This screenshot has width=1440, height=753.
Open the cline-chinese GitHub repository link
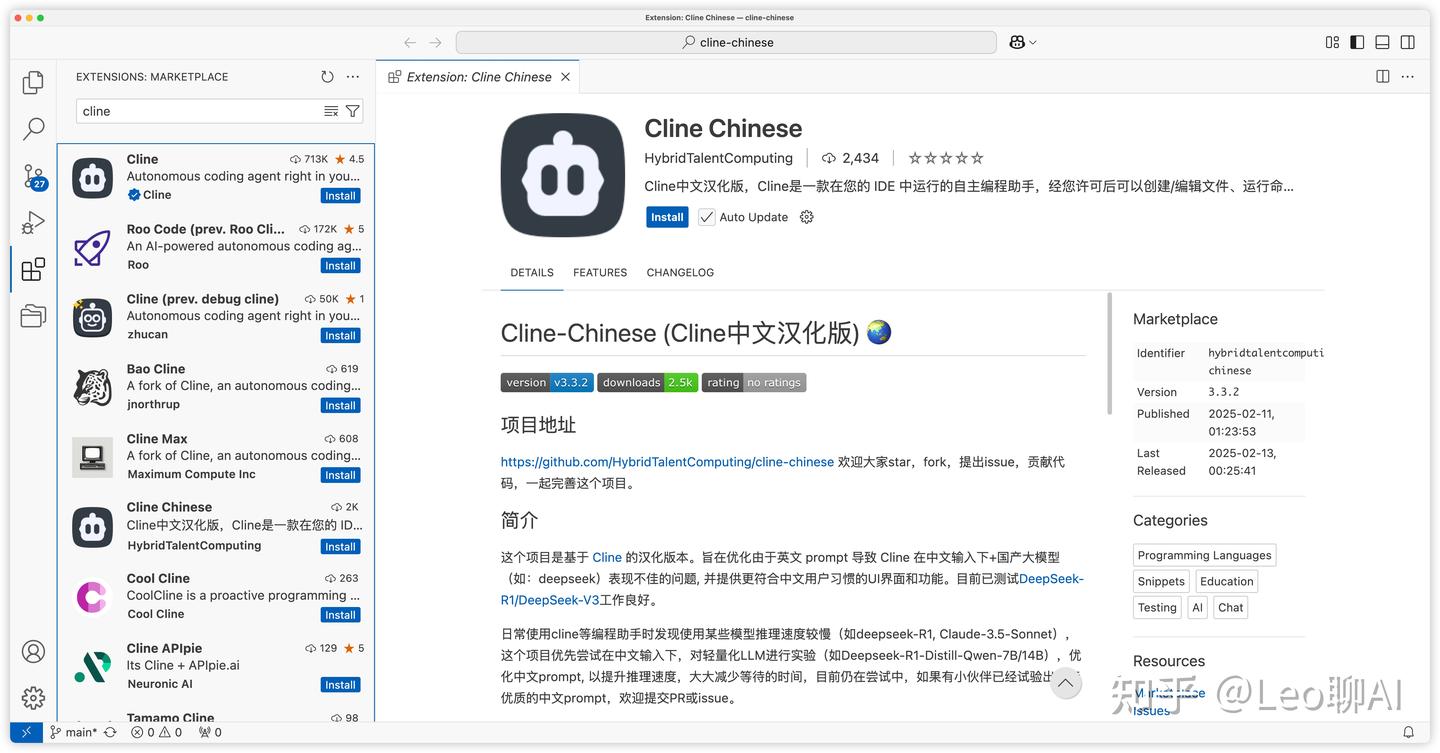(666, 462)
